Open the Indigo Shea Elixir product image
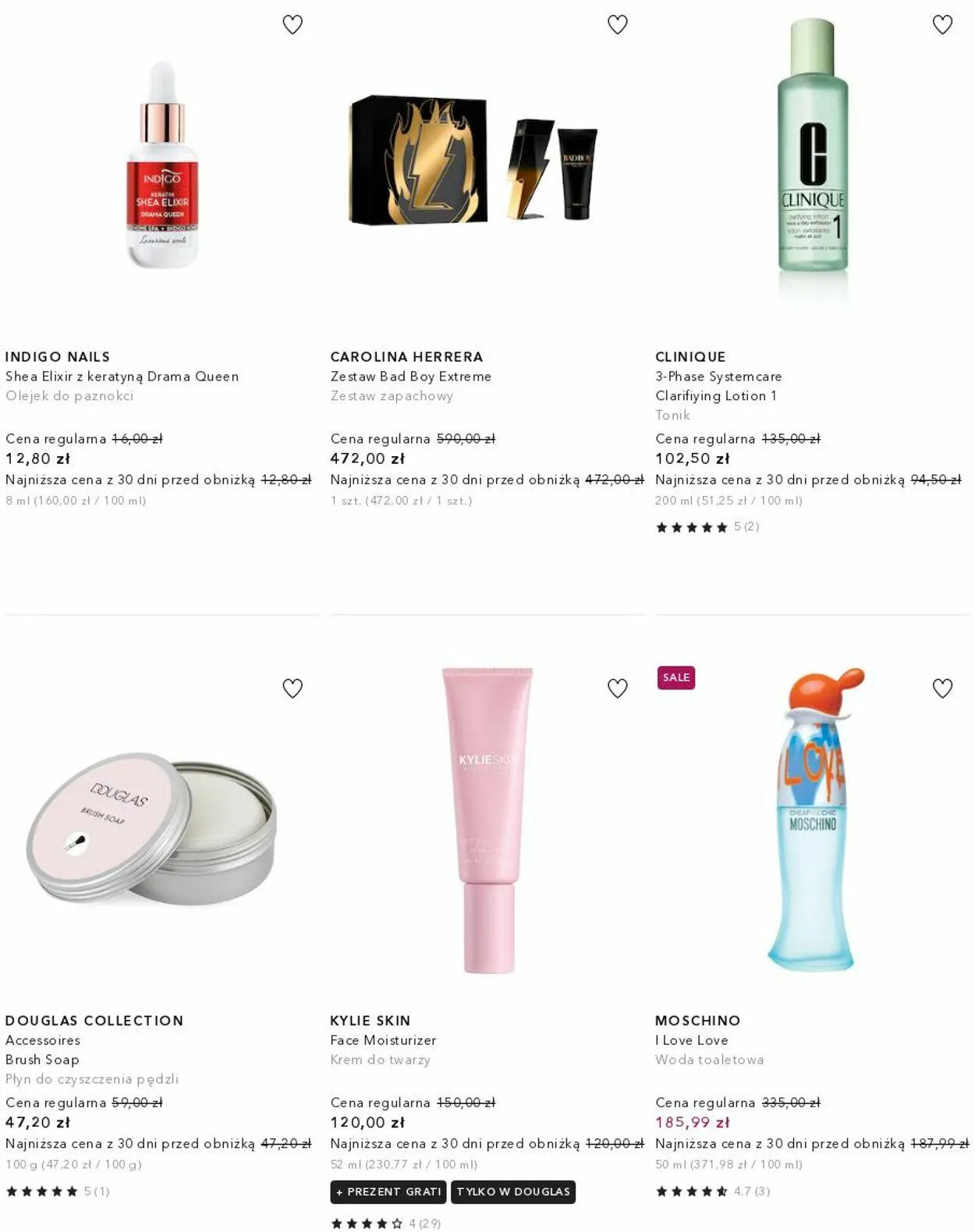 [x=162, y=165]
